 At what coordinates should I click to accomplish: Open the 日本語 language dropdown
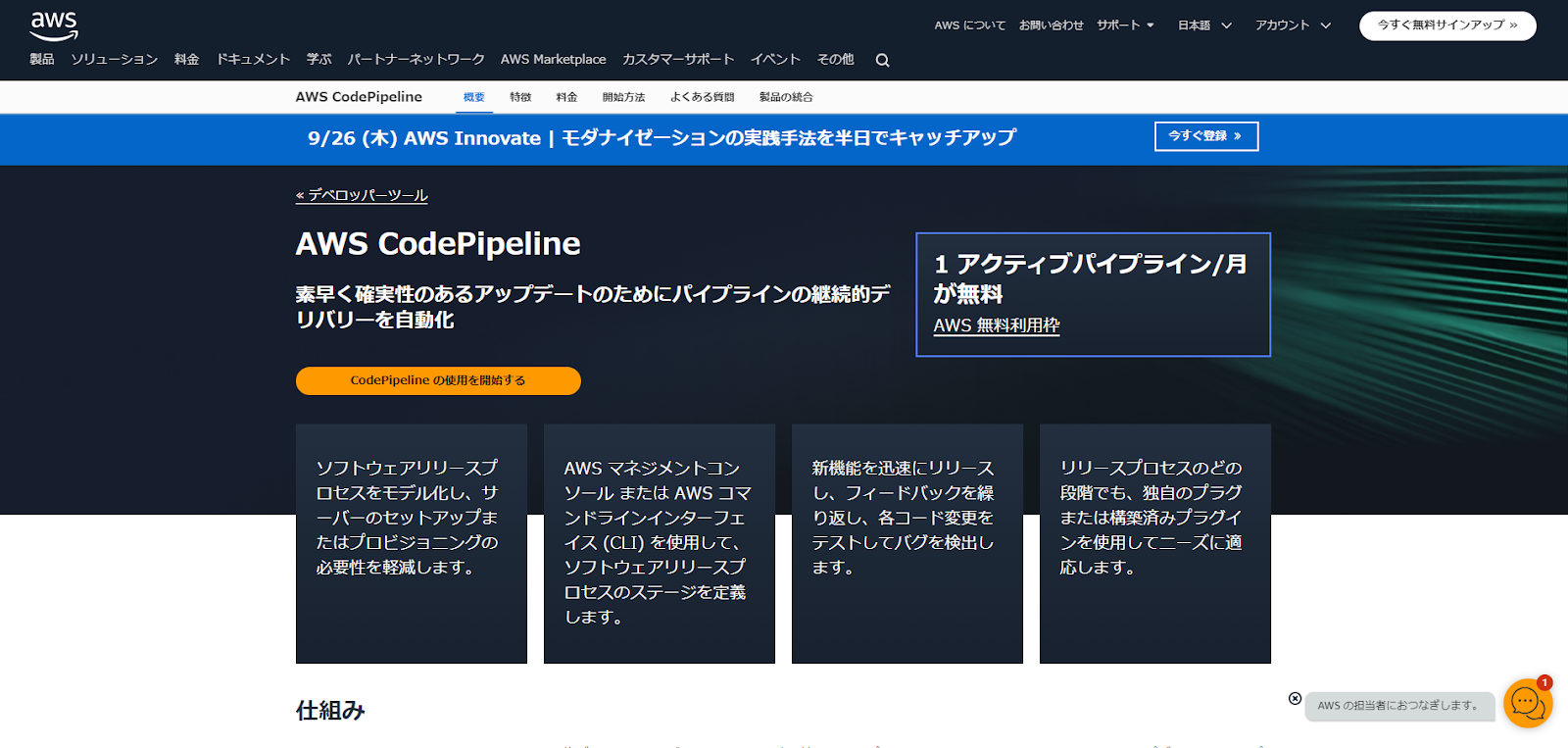(x=1204, y=25)
